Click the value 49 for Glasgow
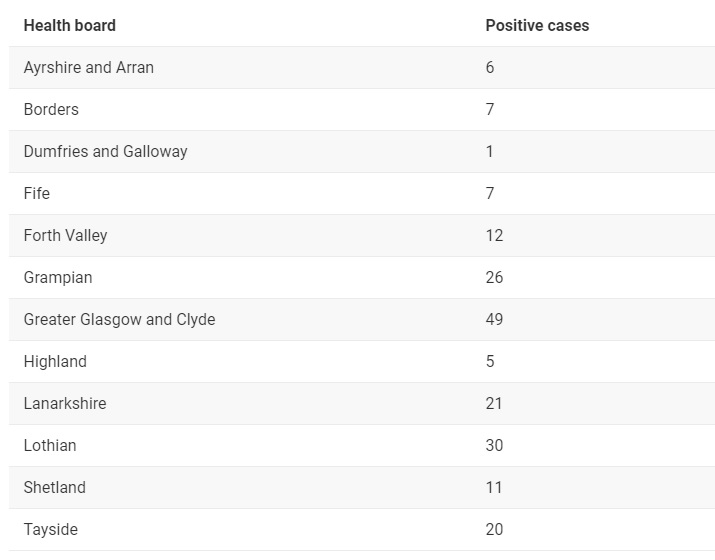 (494, 319)
